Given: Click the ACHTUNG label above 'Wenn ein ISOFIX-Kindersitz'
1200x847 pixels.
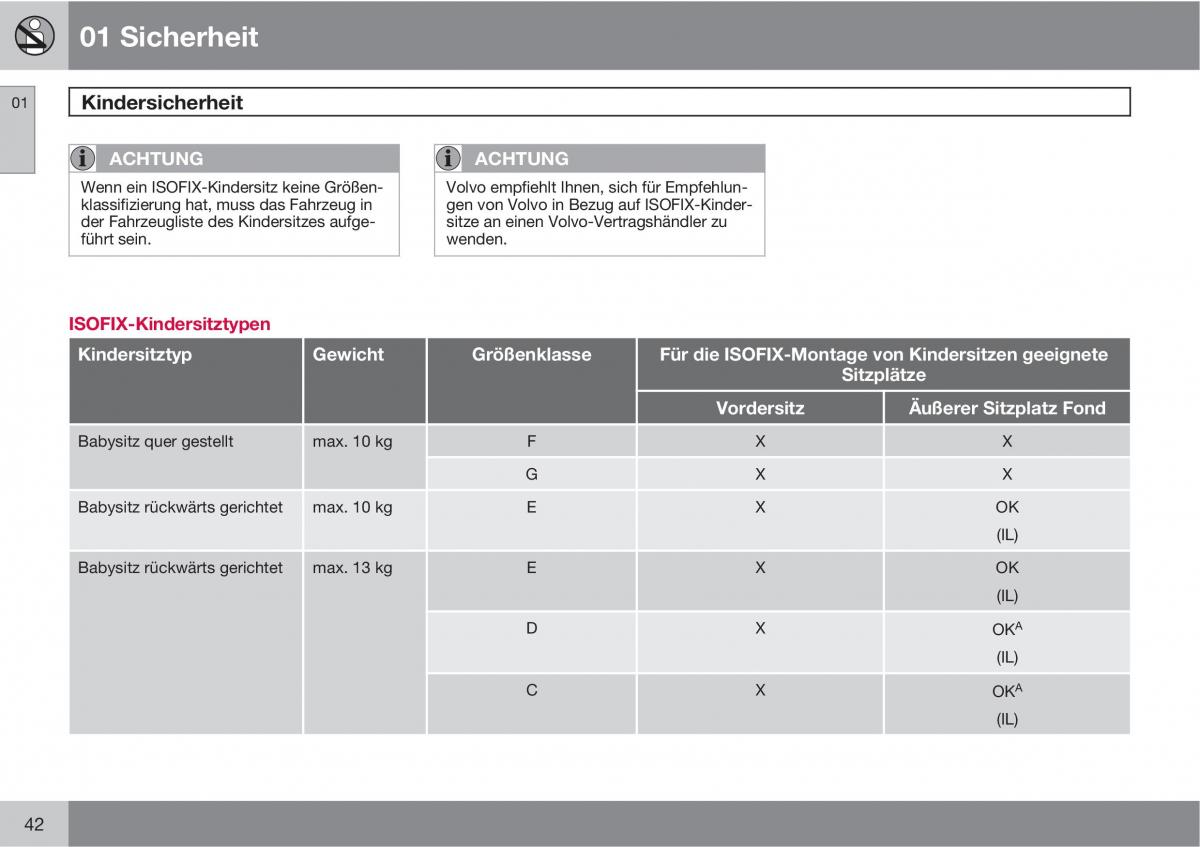Looking at the screenshot, I should pos(156,158).
